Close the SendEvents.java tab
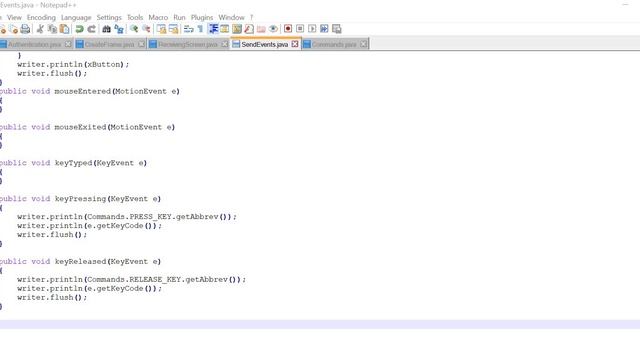The image size is (640, 360). 295,44
